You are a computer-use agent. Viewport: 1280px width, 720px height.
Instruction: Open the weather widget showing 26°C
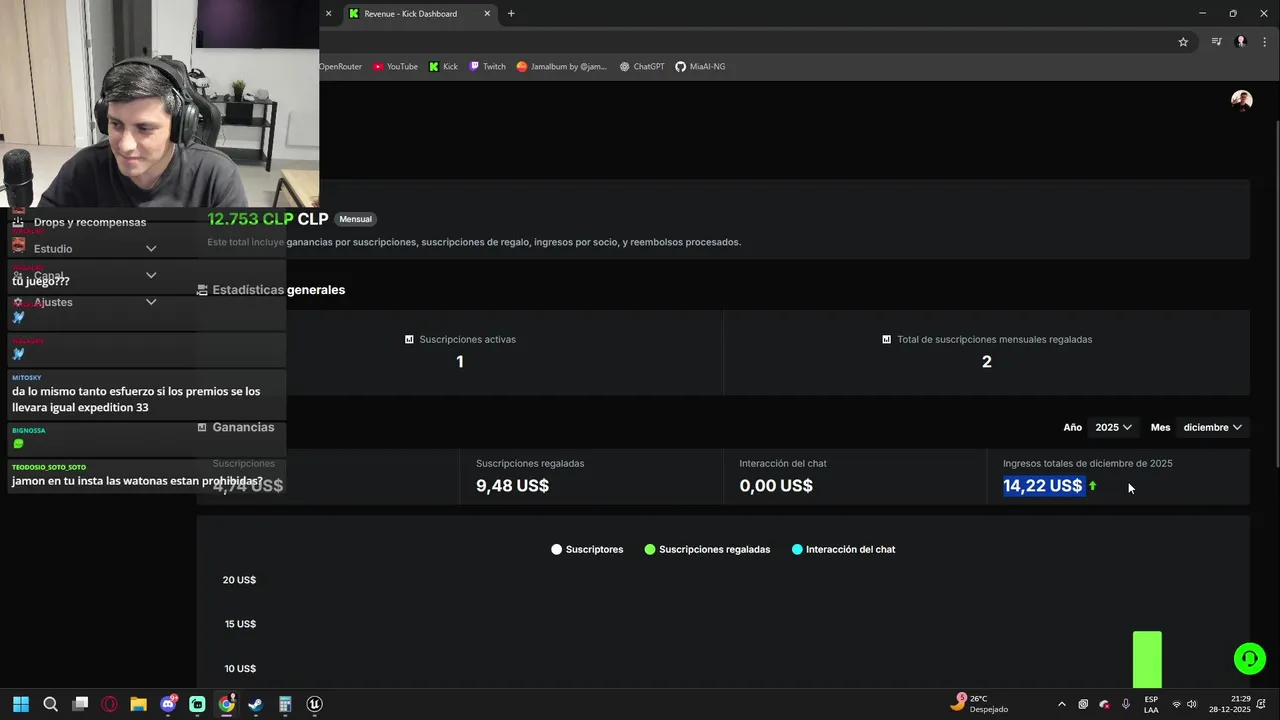[x=980, y=704]
